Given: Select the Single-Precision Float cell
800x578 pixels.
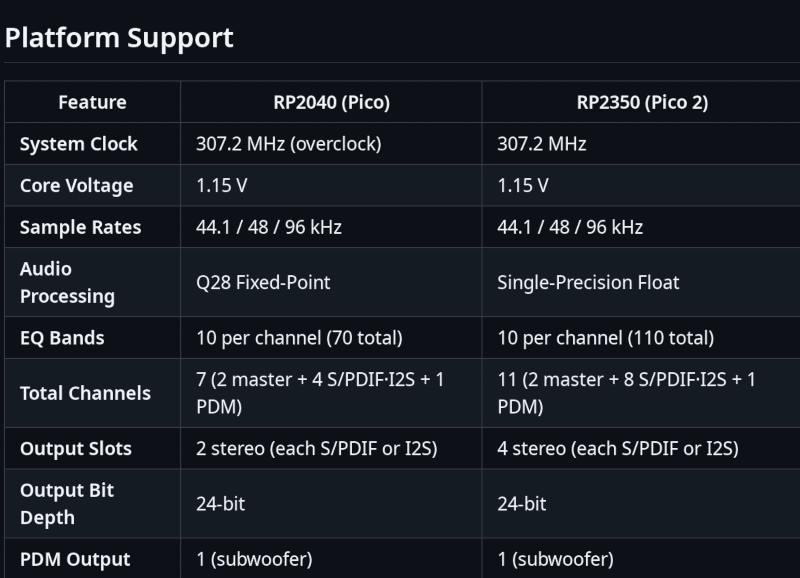Looking at the screenshot, I should [x=588, y=283].
